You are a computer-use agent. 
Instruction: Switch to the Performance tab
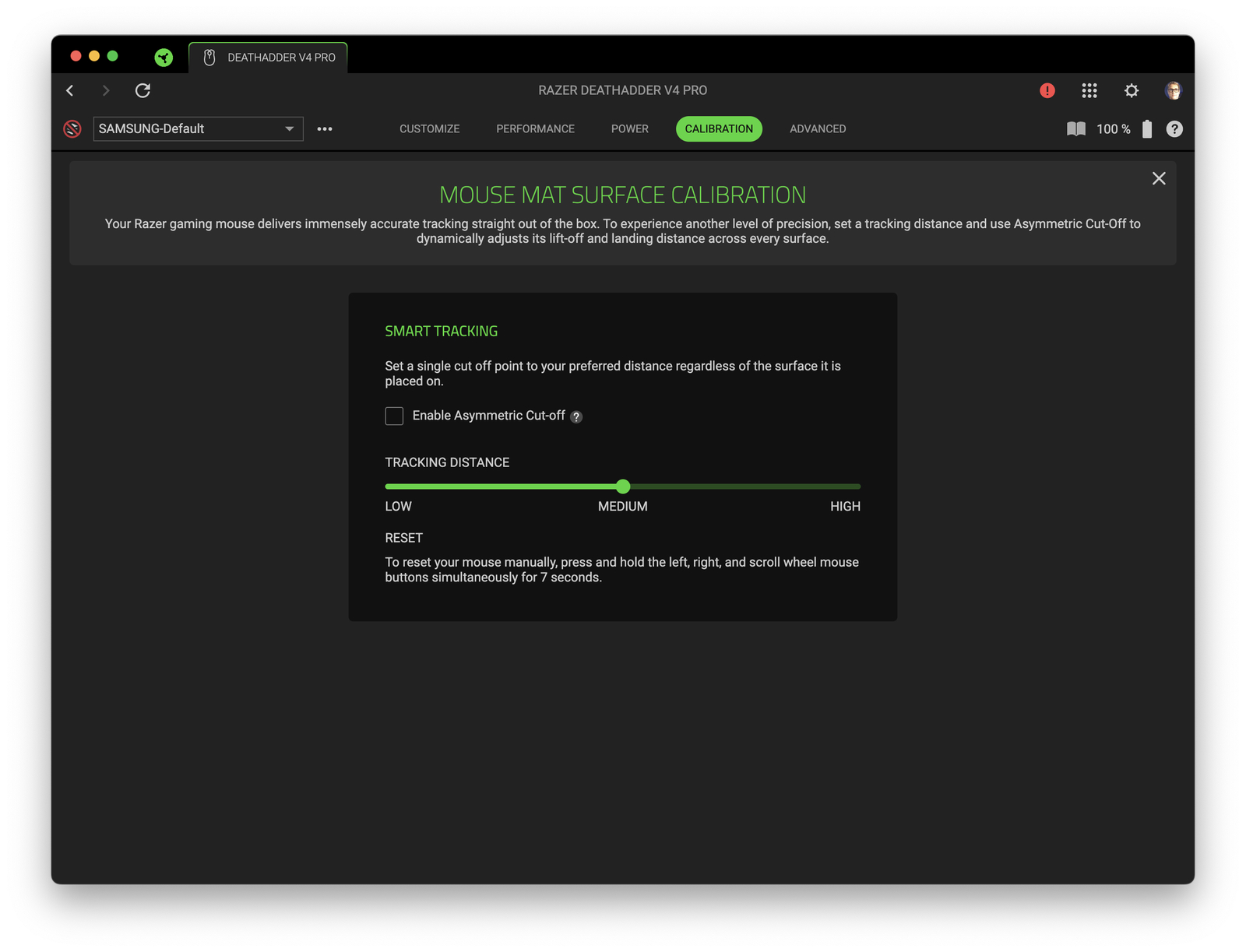[x=536, y=128]
